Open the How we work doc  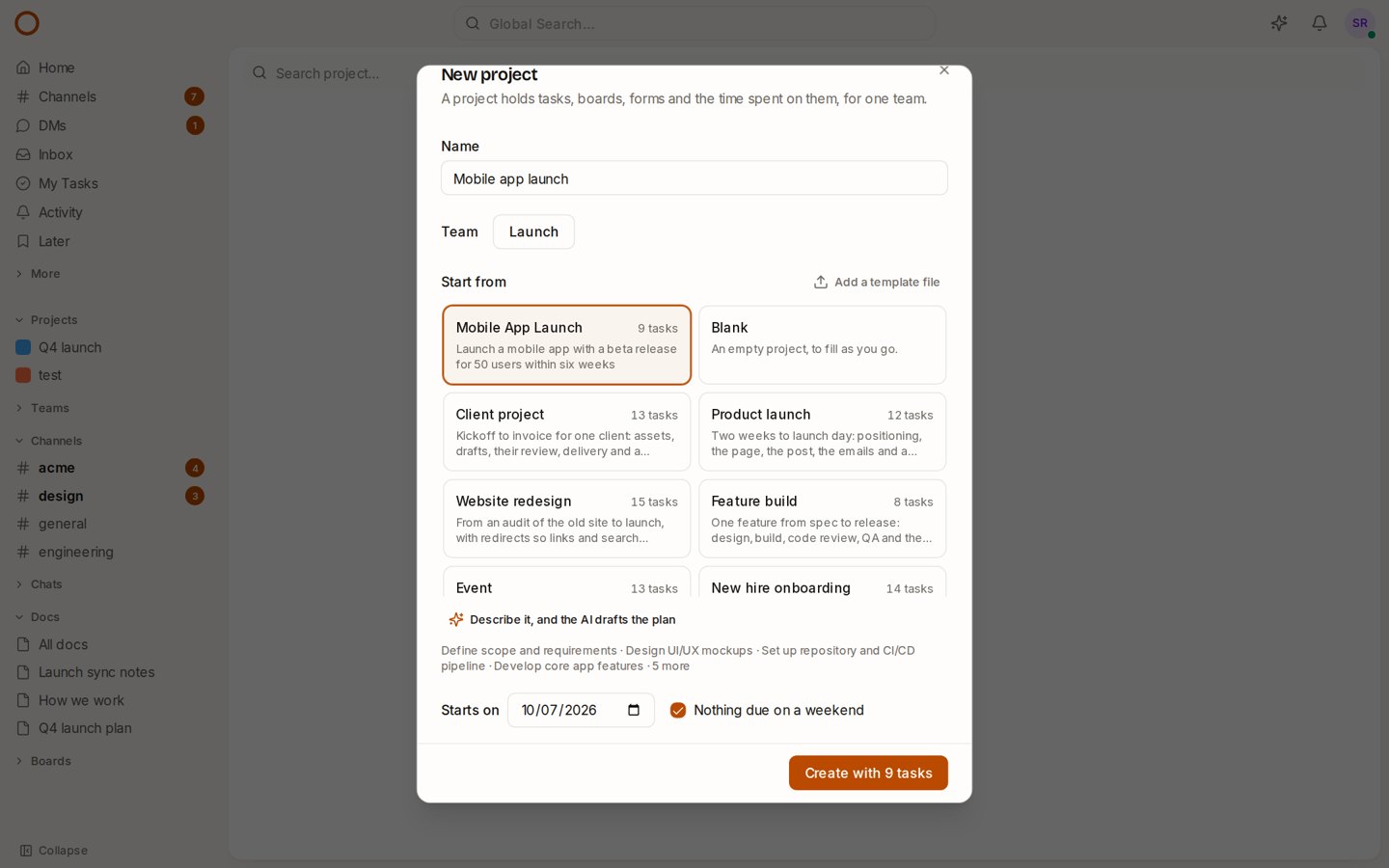(x=111, y=700)
